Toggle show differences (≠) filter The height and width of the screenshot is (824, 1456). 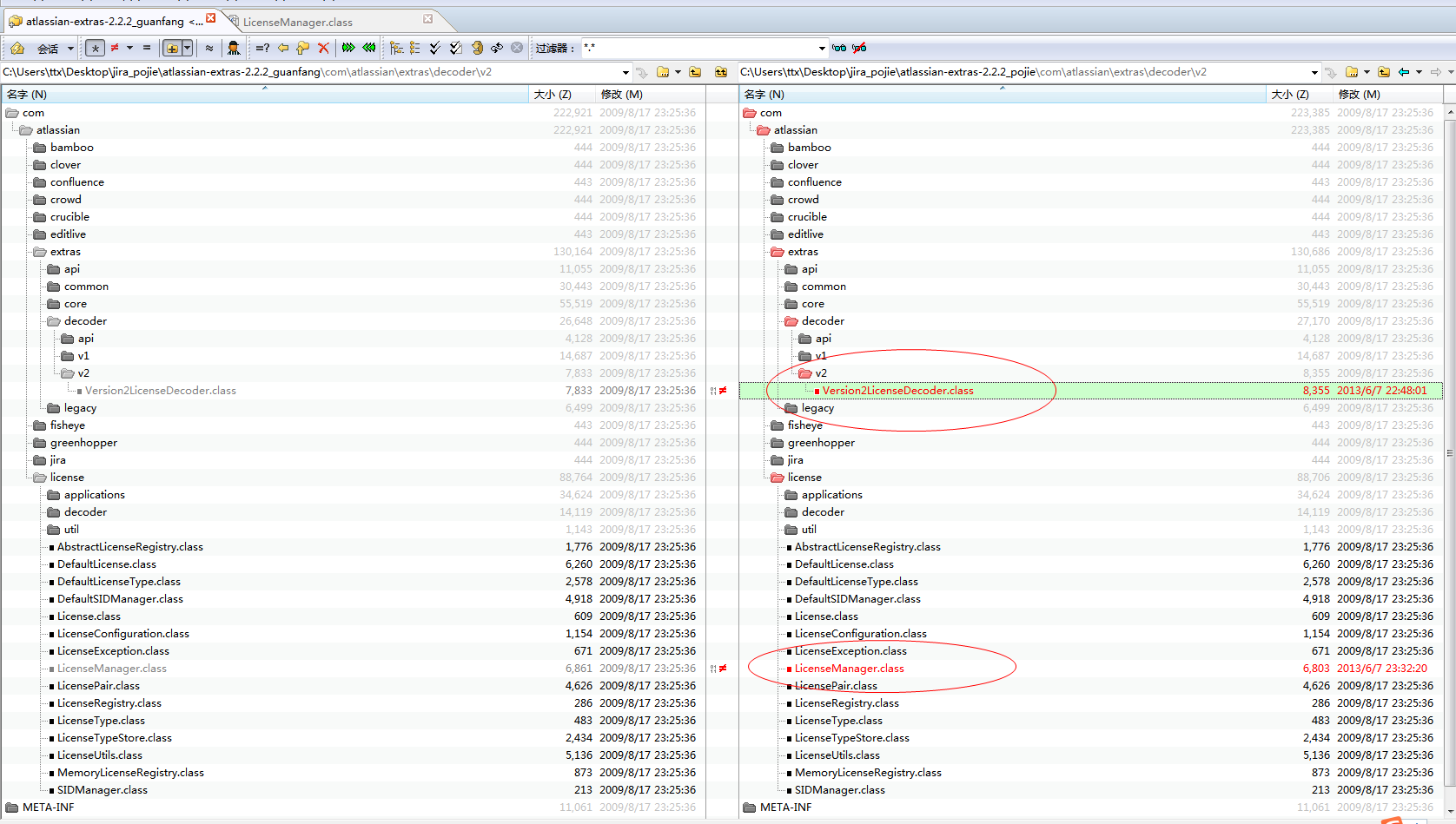114,48
